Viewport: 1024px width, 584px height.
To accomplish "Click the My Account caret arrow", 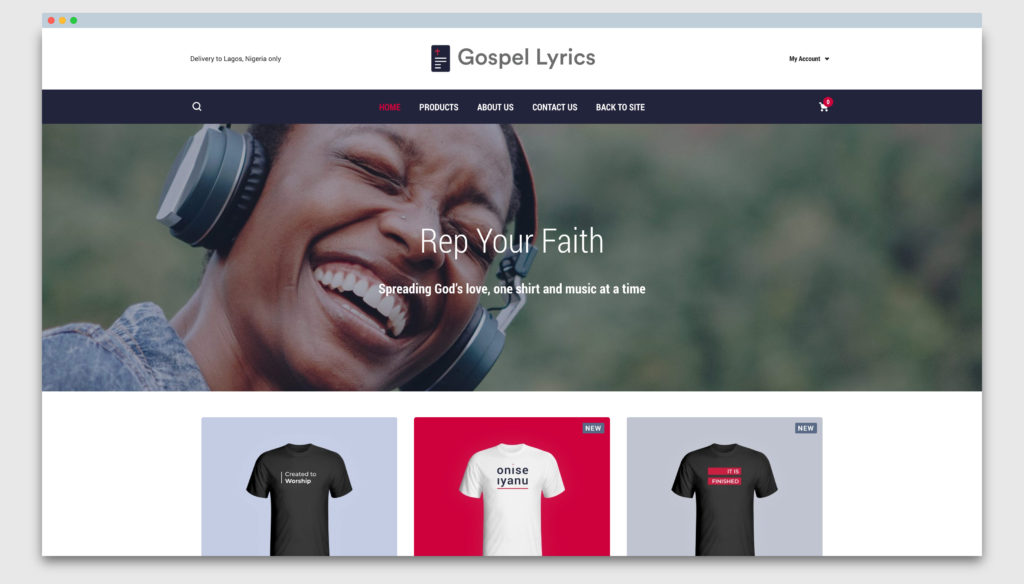I will 827,59.
